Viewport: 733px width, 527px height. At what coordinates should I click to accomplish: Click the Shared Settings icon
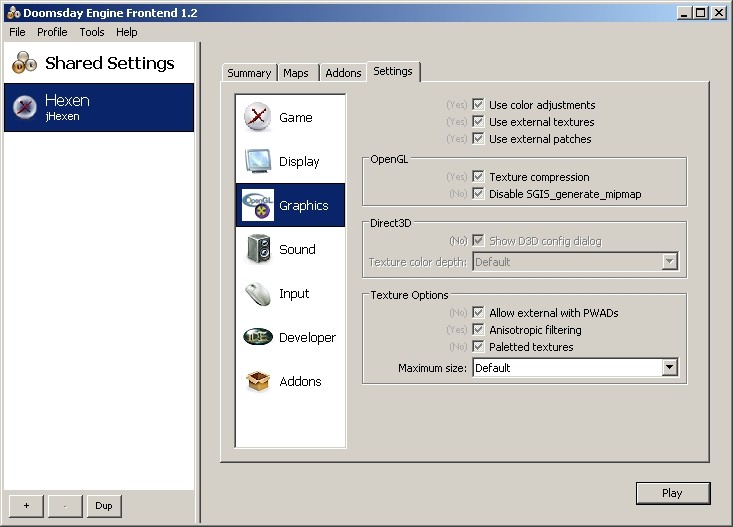tap(24, 63)
